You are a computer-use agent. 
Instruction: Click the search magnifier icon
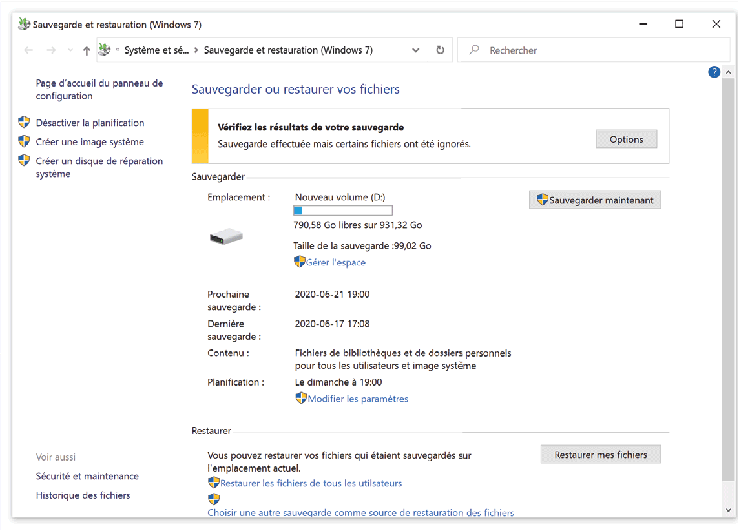474,50
